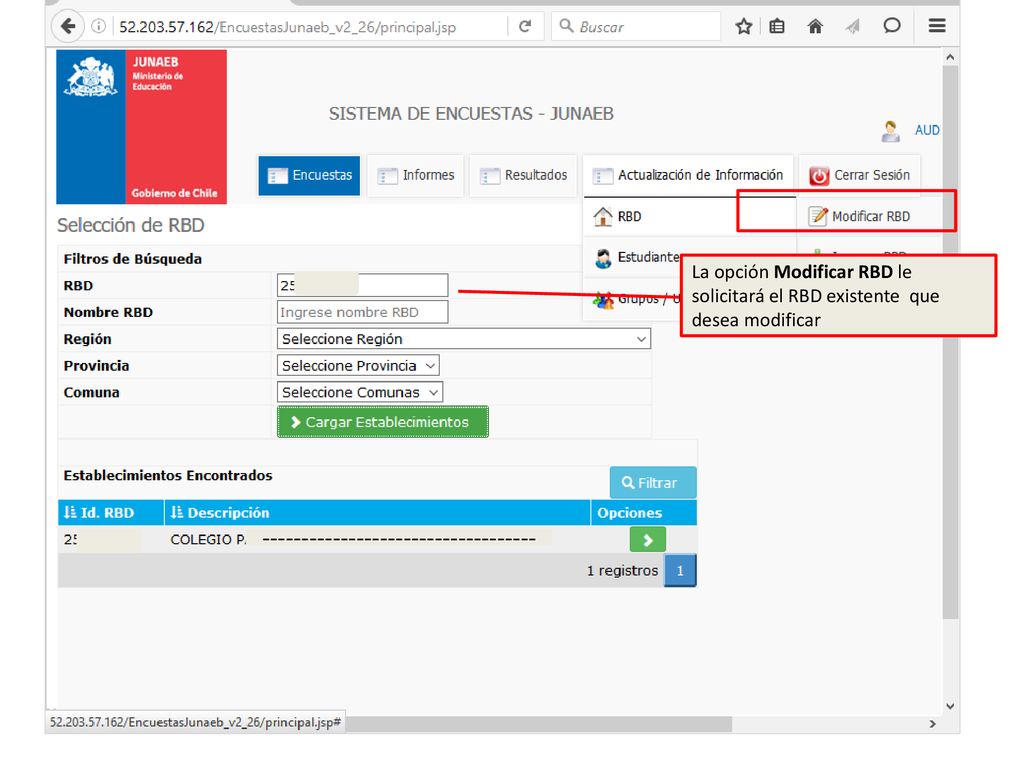
Task: Click the Buscar search box
Action: pyautogui.click(x=635, y=27)
